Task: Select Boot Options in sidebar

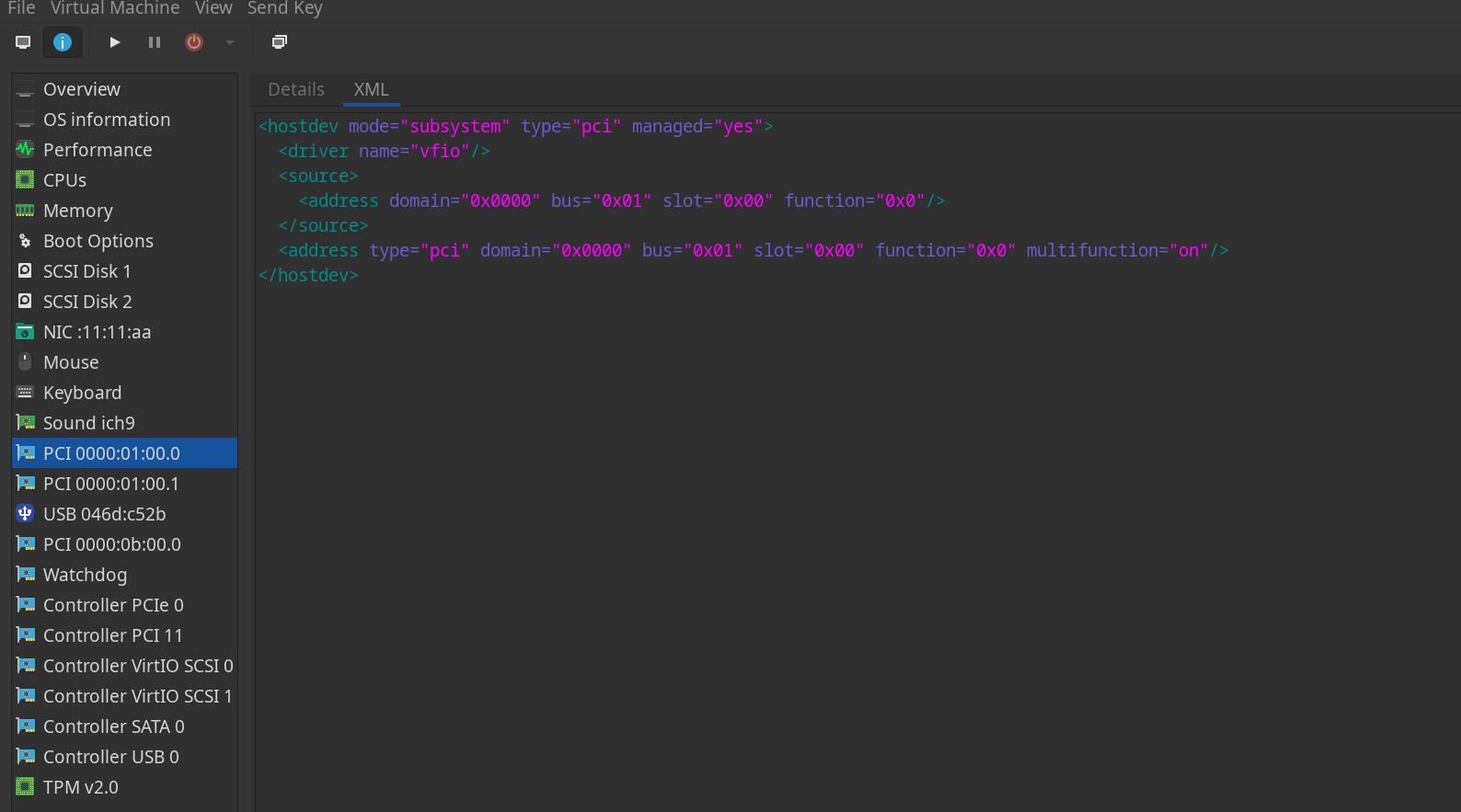Action: [98, 241]
